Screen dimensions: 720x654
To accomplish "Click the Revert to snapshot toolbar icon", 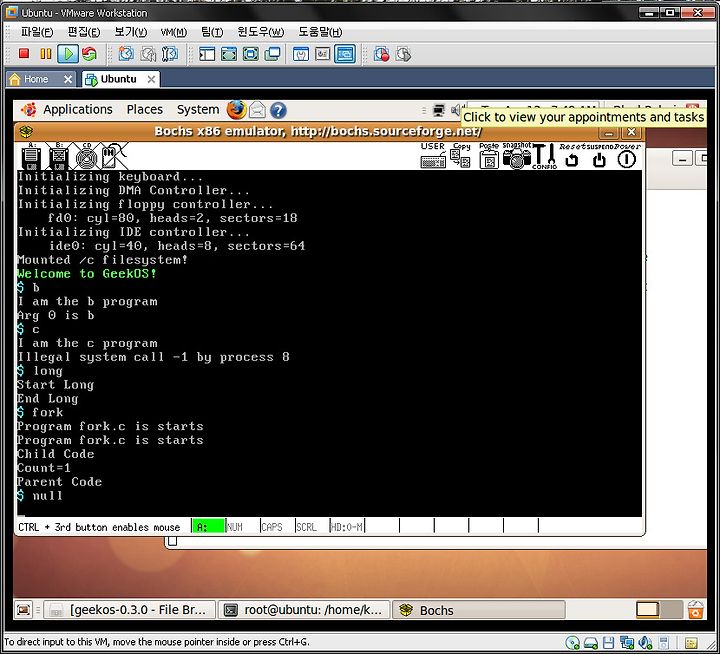I will point(148,54).
